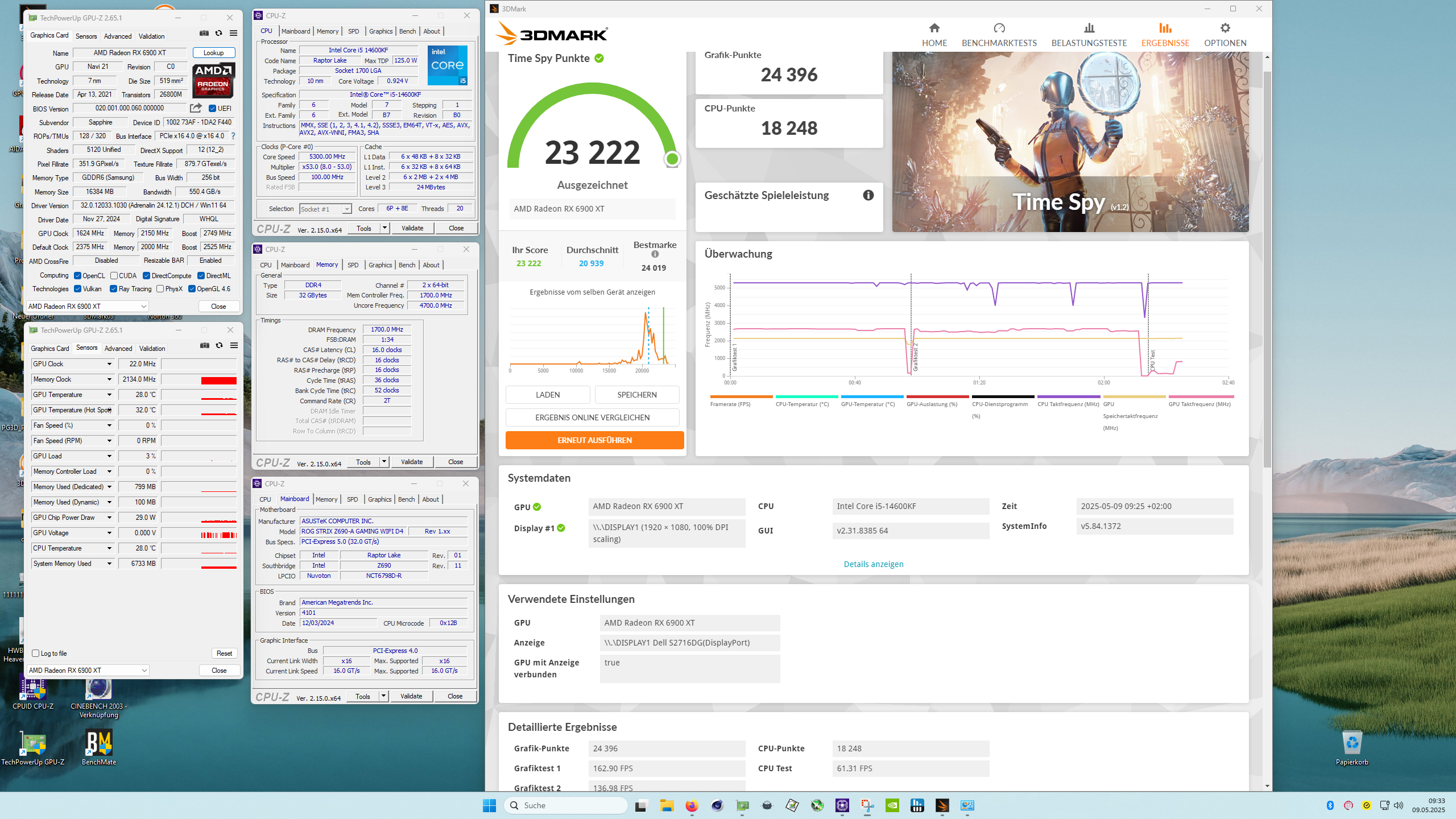
Task: Toggle PhysX checkbox in GPU-Z
Action: (160, 289)
